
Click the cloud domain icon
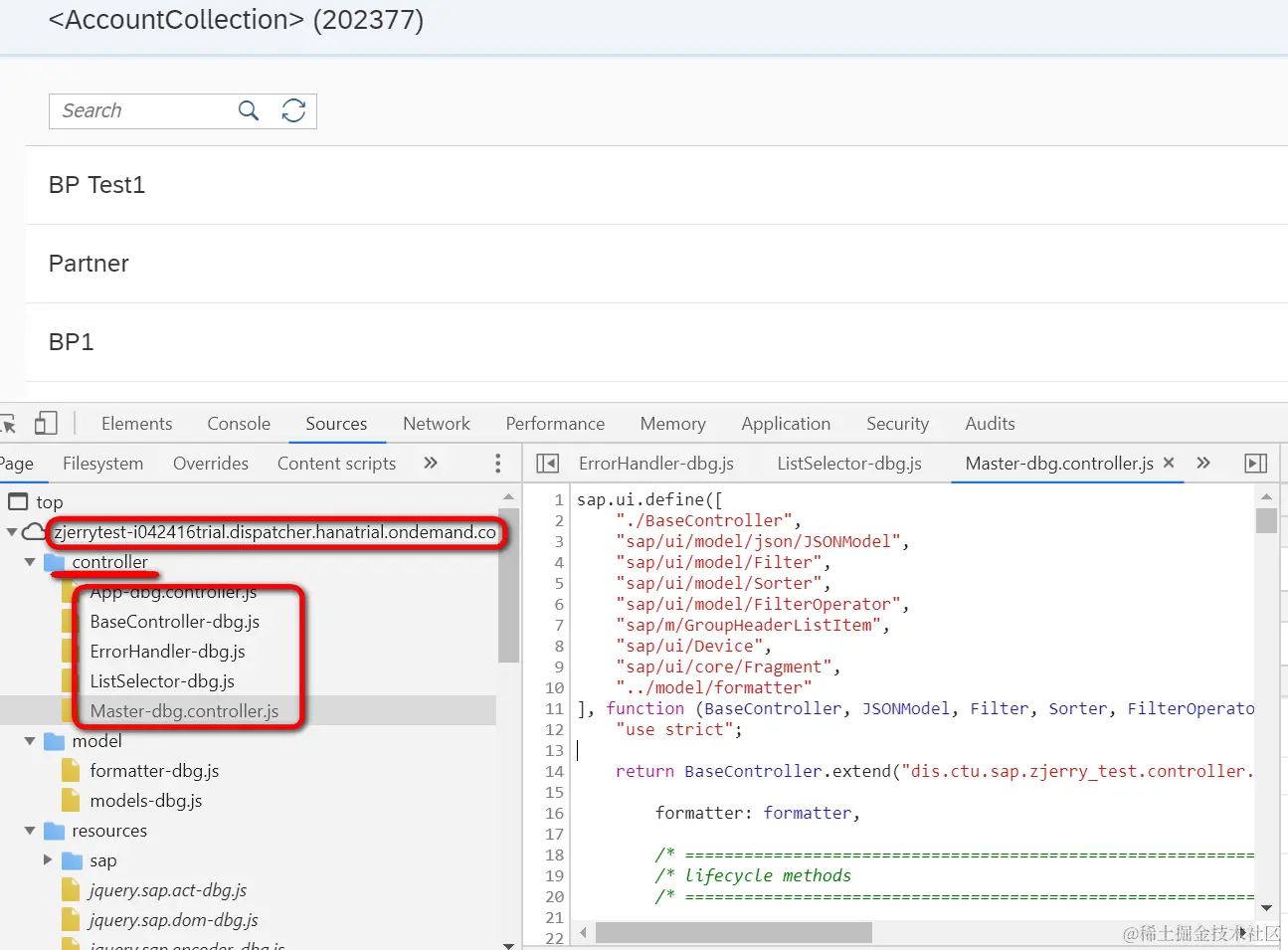pos(34,532)
